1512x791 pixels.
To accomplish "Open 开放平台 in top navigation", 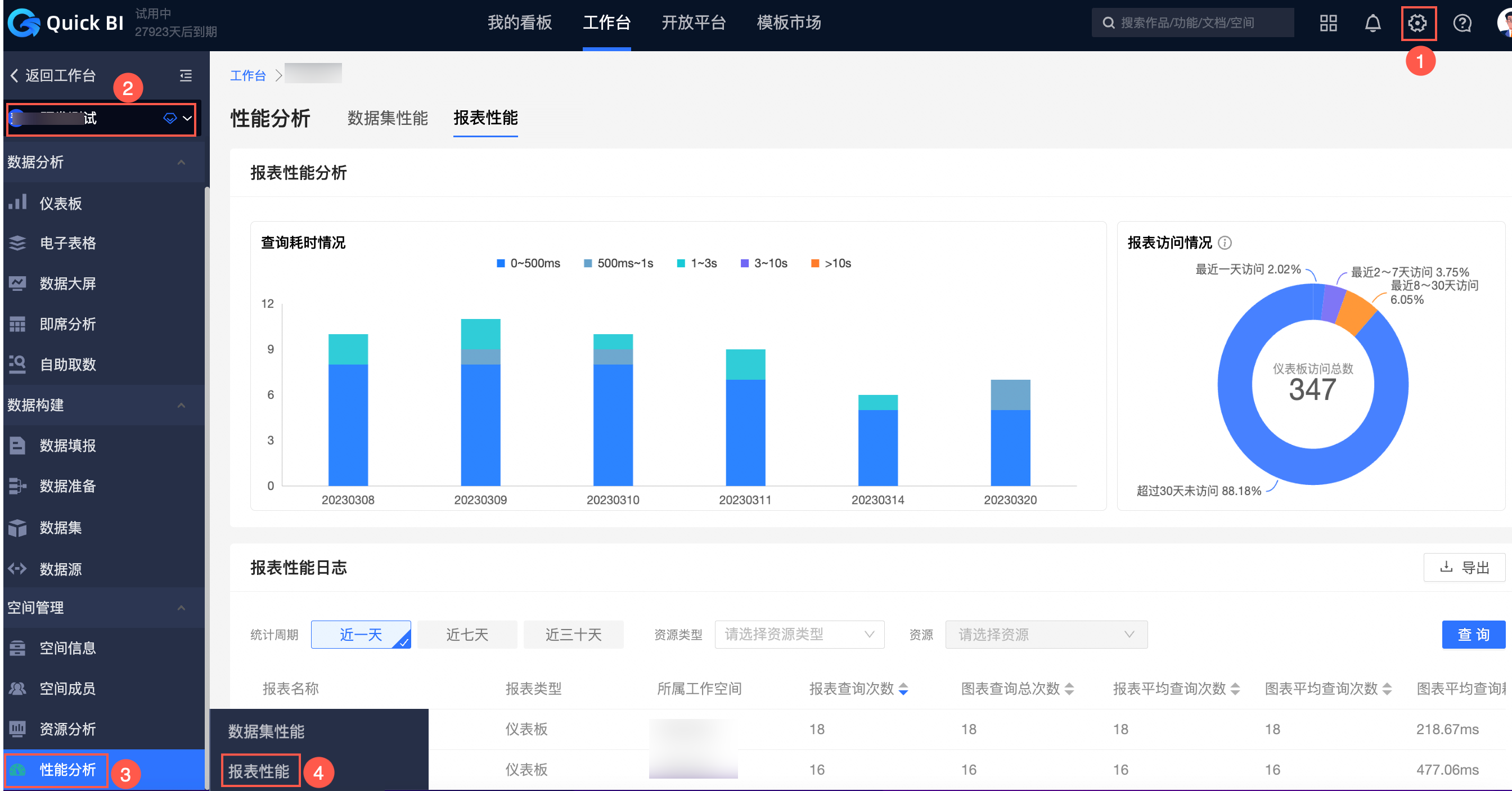I will [694, 23].
